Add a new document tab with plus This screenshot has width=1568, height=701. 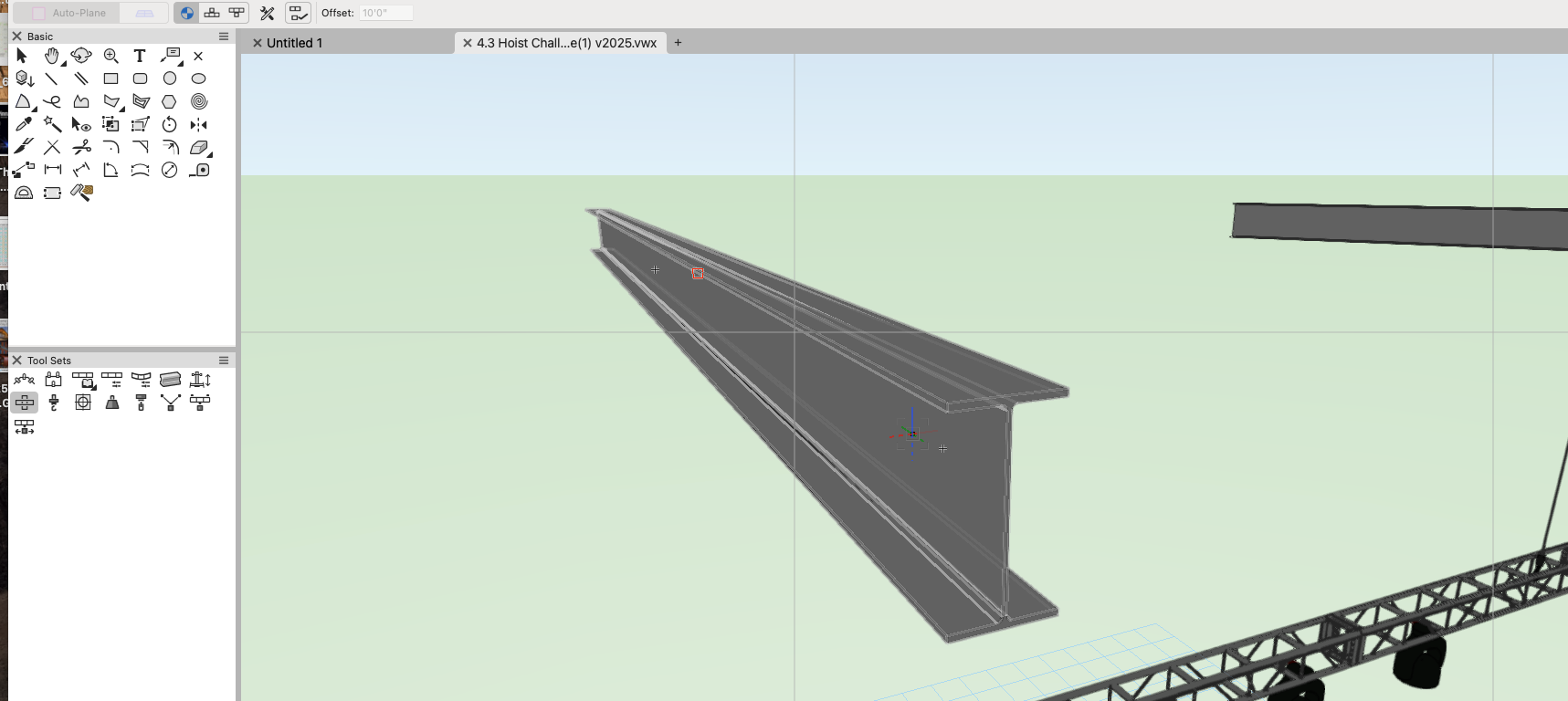pyautogui.click(x=678, y=43)
